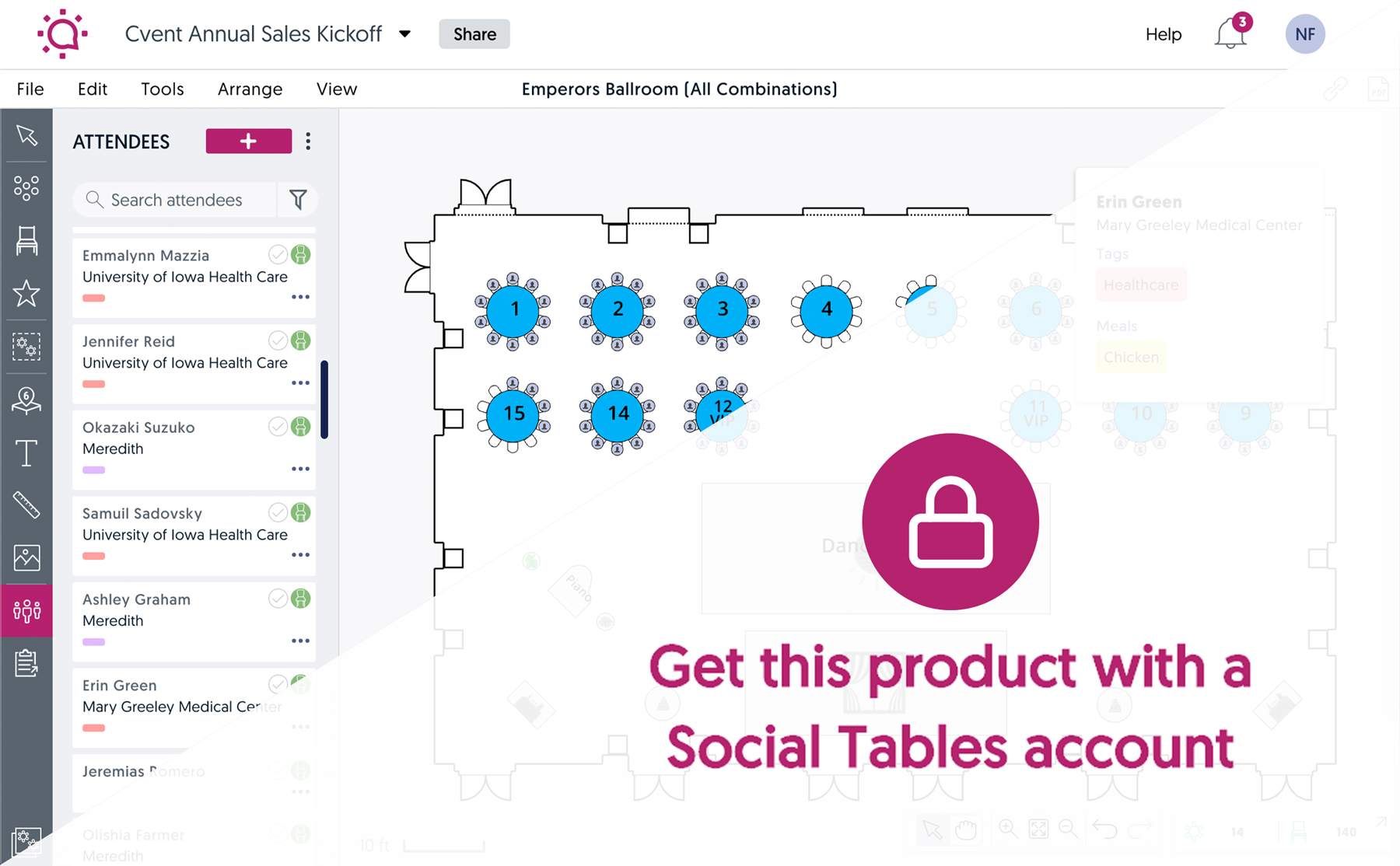This screenshot has height=866, width=1400.
Task: Select the Text tool in sidebar
Action: [26, 452]
